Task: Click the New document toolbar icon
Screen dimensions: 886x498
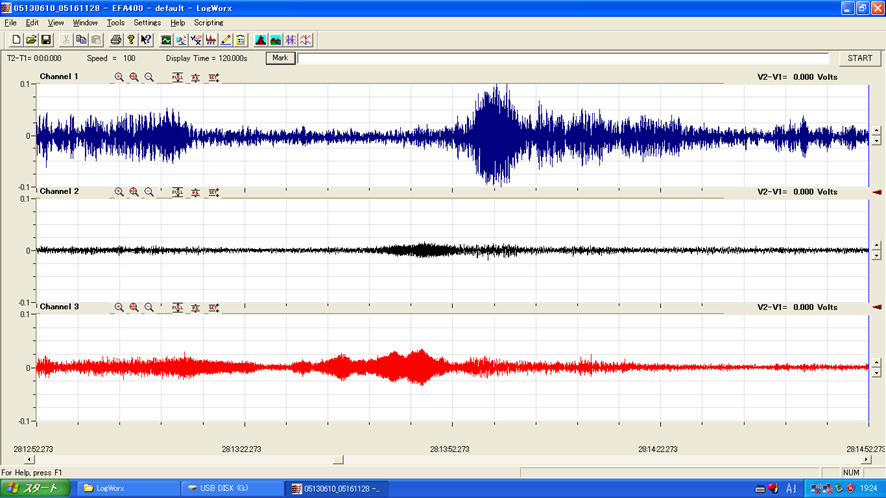Action: 17,40
